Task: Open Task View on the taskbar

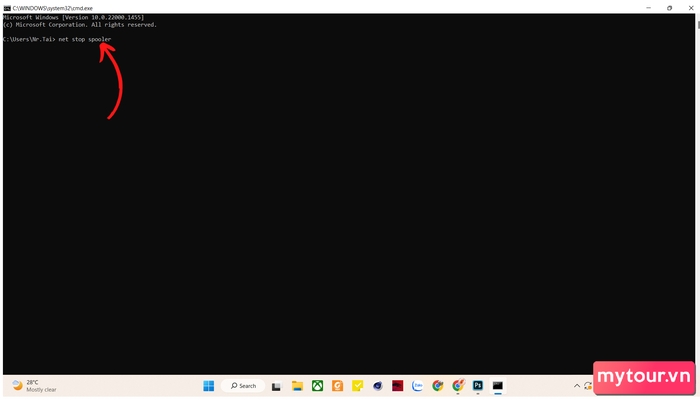Action: click(x=277, y=386)
